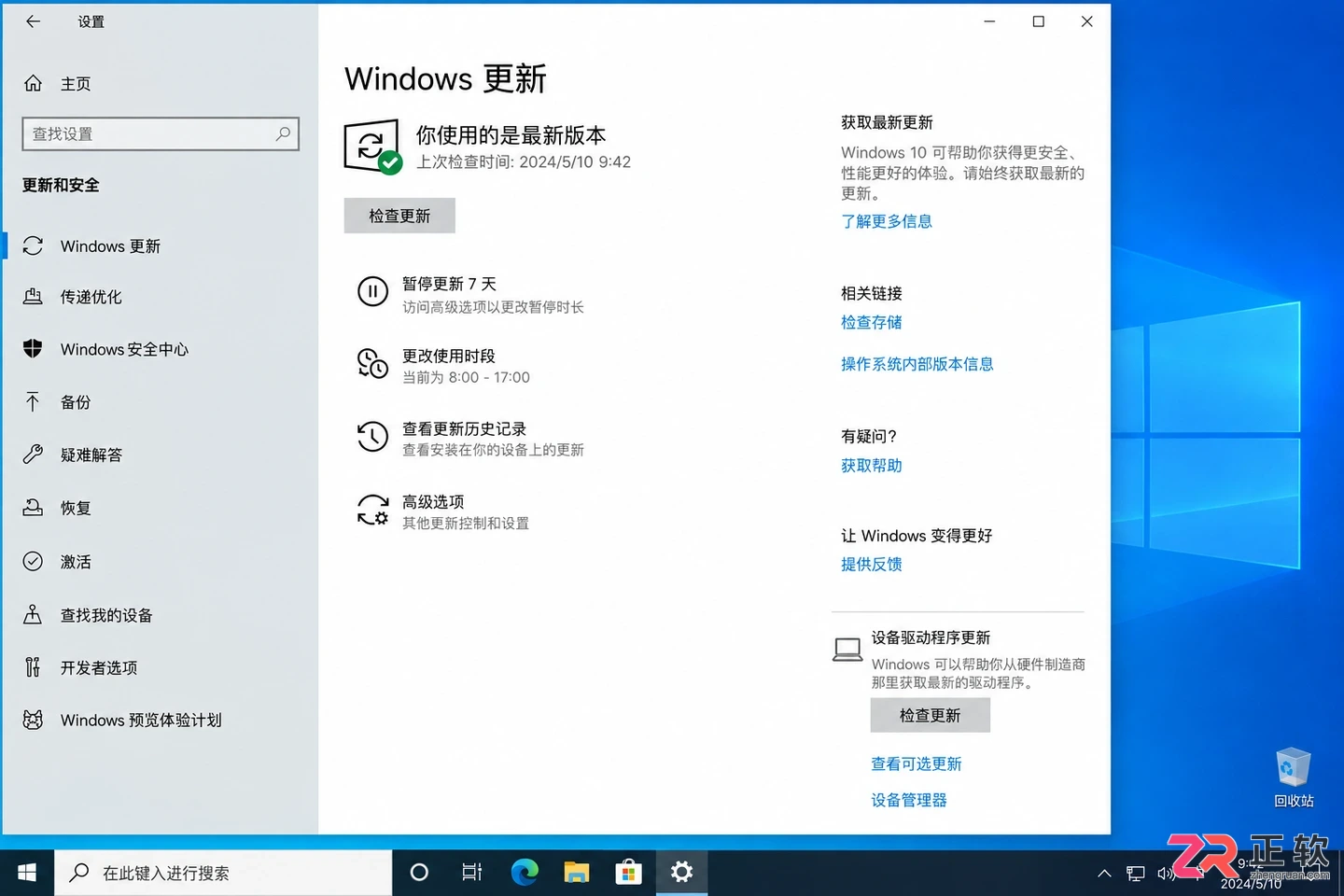The height and width of the screenshot is (896, 1344).
Task: Open Microsoft Store from taskbar
Action: tap(629, 873)
